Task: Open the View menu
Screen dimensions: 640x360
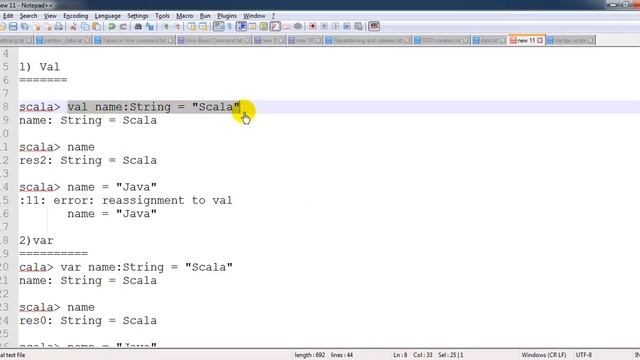Action: tap(50, 16)
